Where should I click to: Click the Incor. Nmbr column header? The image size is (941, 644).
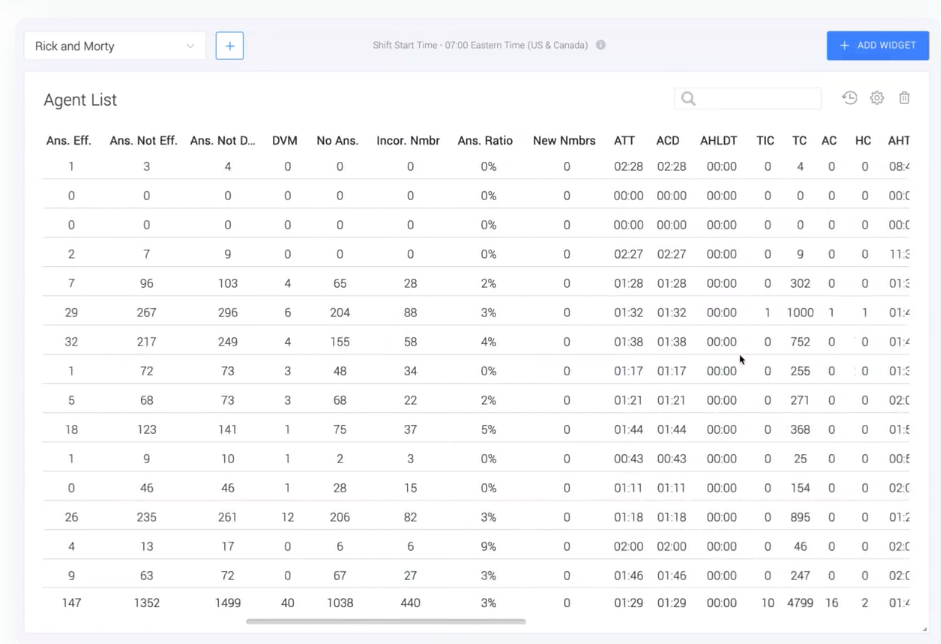pos(408,141)
